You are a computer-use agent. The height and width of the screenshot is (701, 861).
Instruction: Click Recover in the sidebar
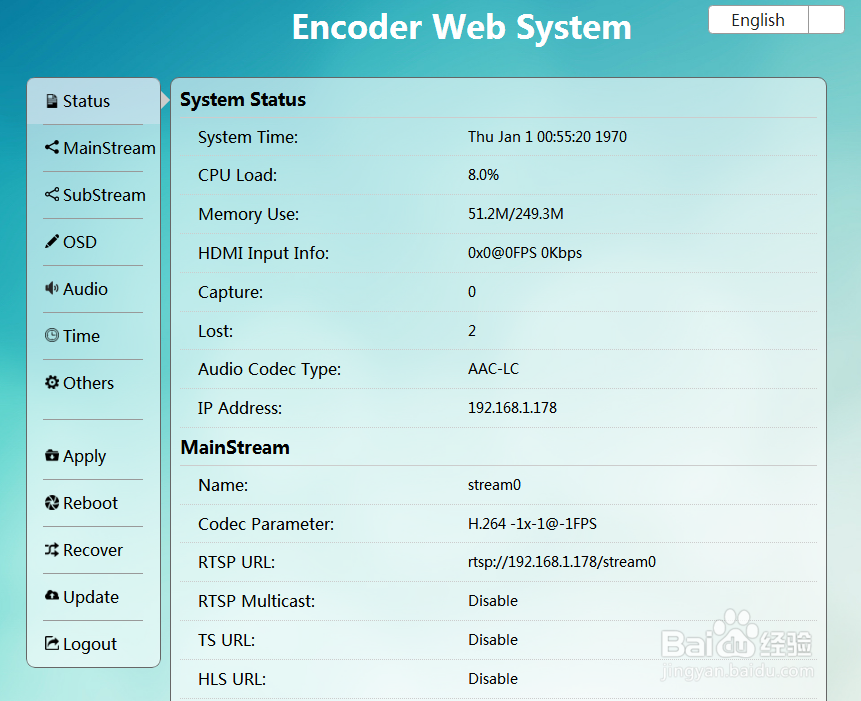click(x=93, y=550)
